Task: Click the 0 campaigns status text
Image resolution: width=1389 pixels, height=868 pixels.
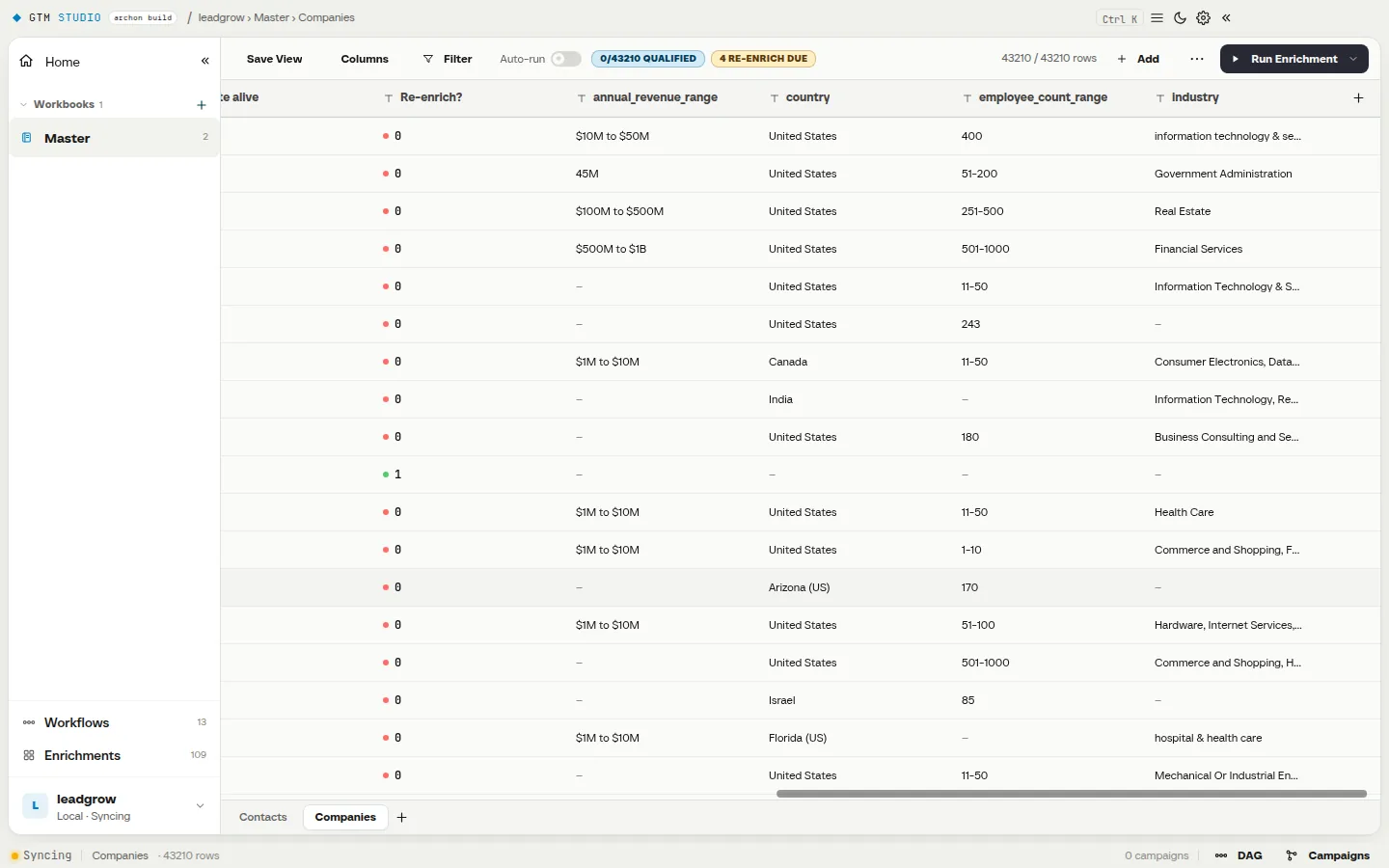Action: [x=1157, y=855]
